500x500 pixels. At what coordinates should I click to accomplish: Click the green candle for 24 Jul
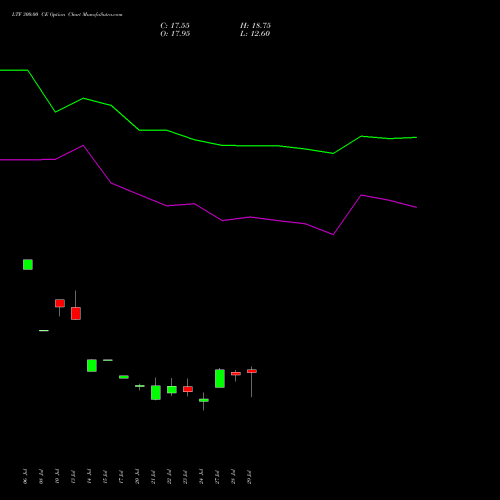pos(204,400)
